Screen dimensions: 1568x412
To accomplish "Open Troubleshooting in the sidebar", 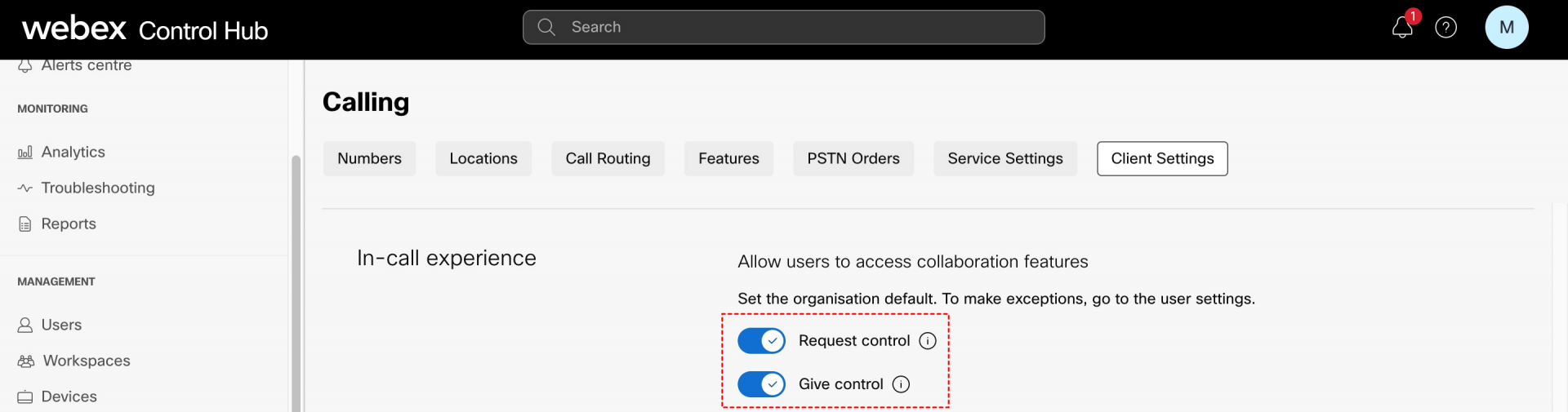I will click(97, 188).
